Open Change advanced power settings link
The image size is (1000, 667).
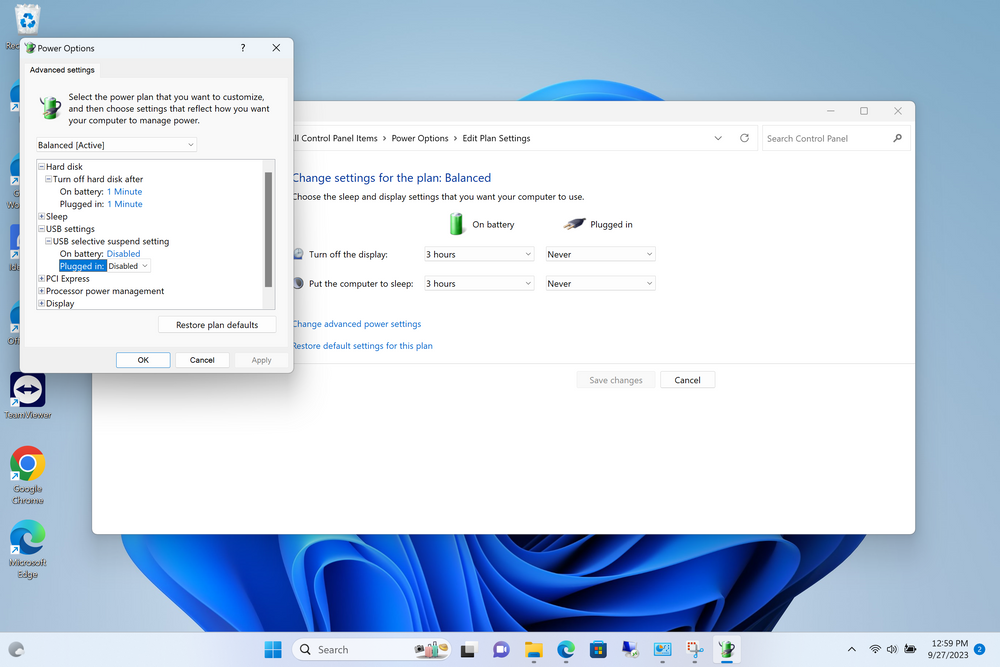coord(354,323)
